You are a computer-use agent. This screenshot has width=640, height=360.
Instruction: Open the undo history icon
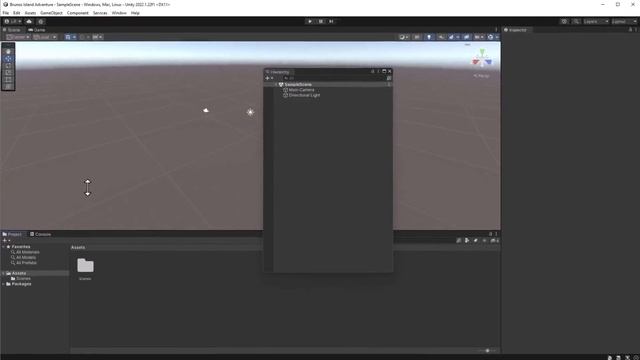pyautogui.click(x=564, y=21)
